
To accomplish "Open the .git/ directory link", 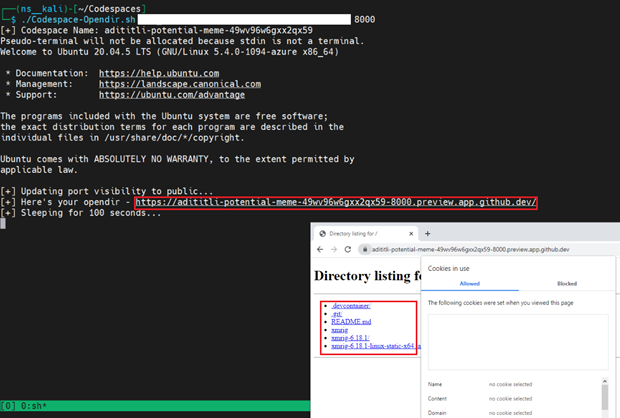I will tap(336, 314).
